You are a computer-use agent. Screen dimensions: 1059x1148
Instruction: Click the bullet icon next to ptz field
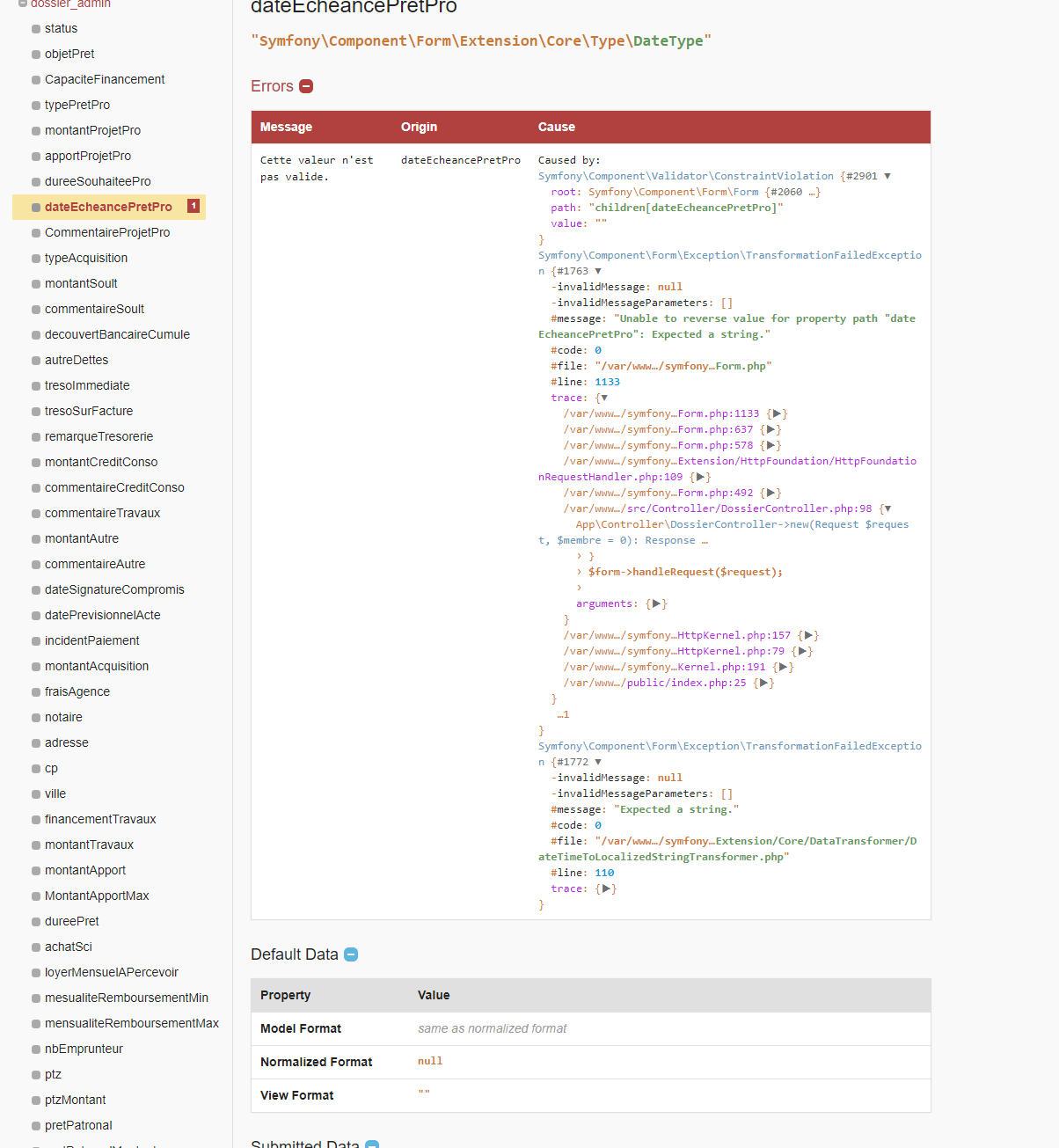click(x=33, y=1074)
